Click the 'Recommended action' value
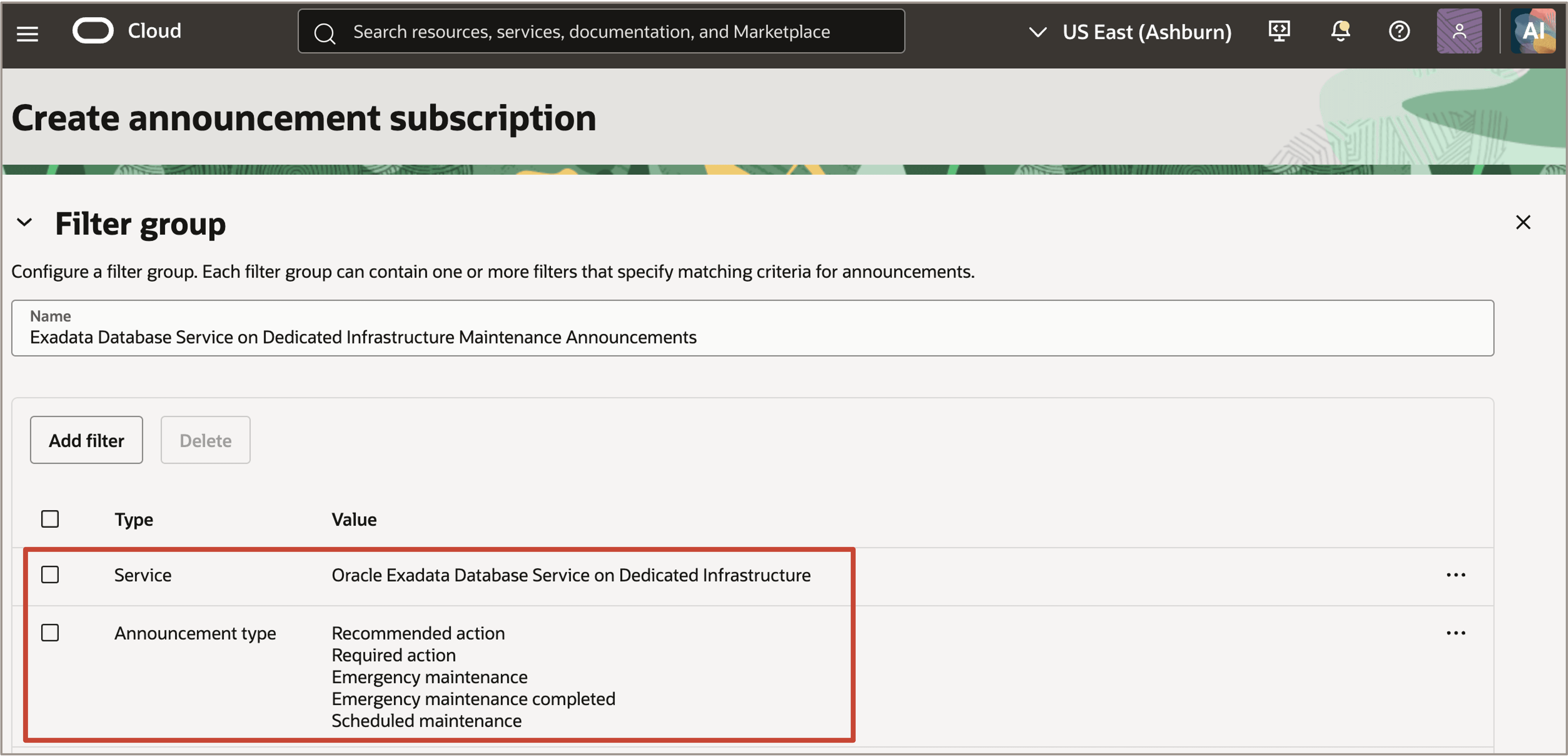1568x756 pixels. tap(418, 634)
